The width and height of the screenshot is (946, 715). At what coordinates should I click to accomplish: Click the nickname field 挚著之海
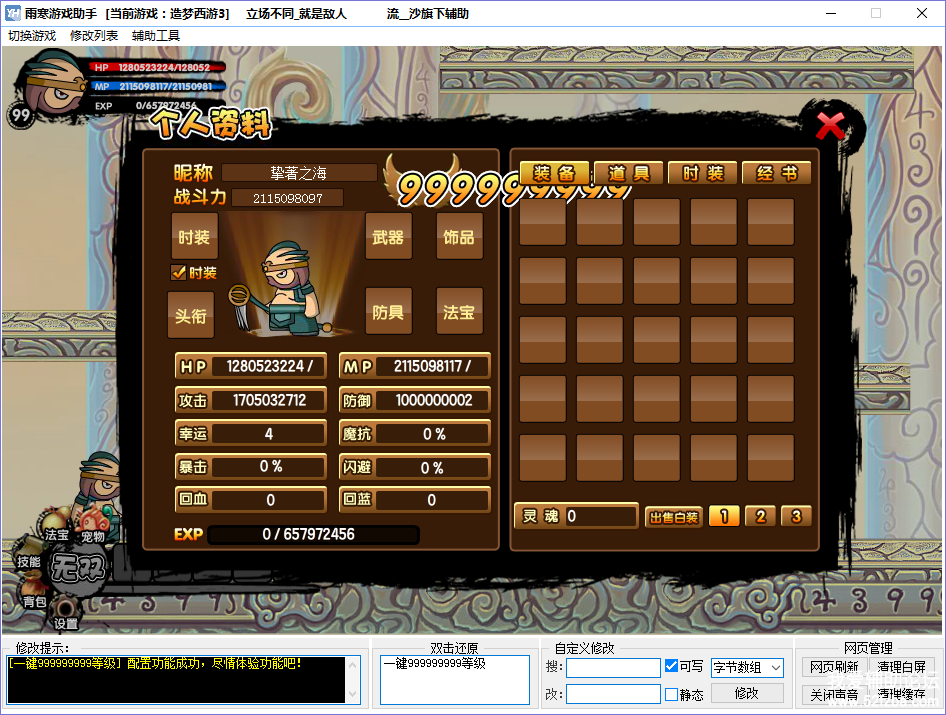pyautogui.click(x=299, y=173)
